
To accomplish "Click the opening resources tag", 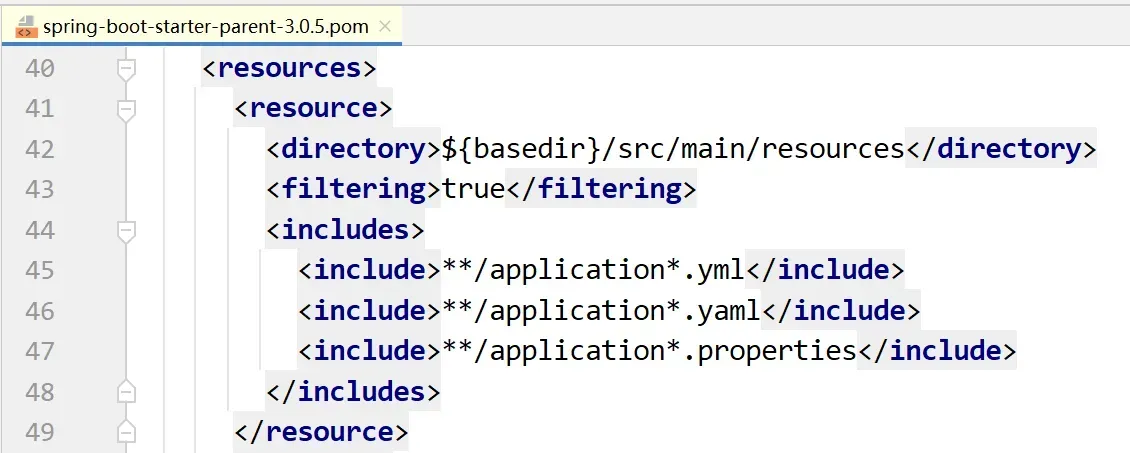I will [289, 69].
